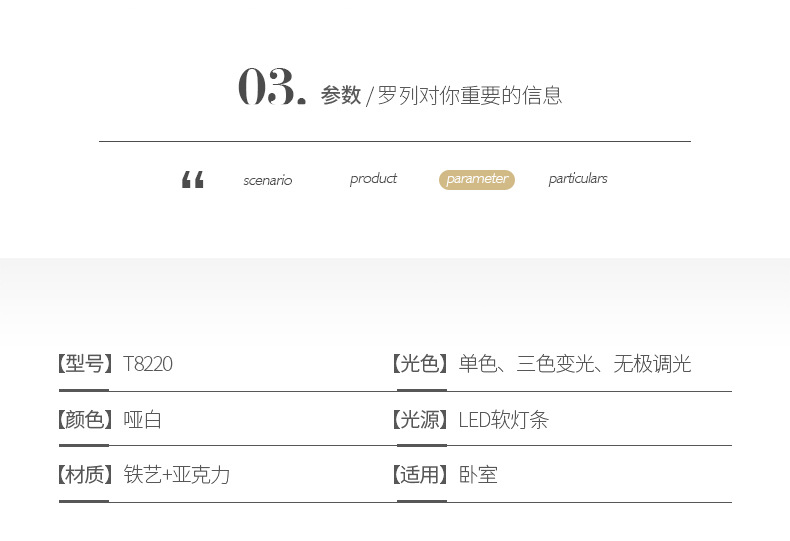Click the large quotation mark icon
The width and height of the screenshot is (790, 541).
(x=192, y=179)
